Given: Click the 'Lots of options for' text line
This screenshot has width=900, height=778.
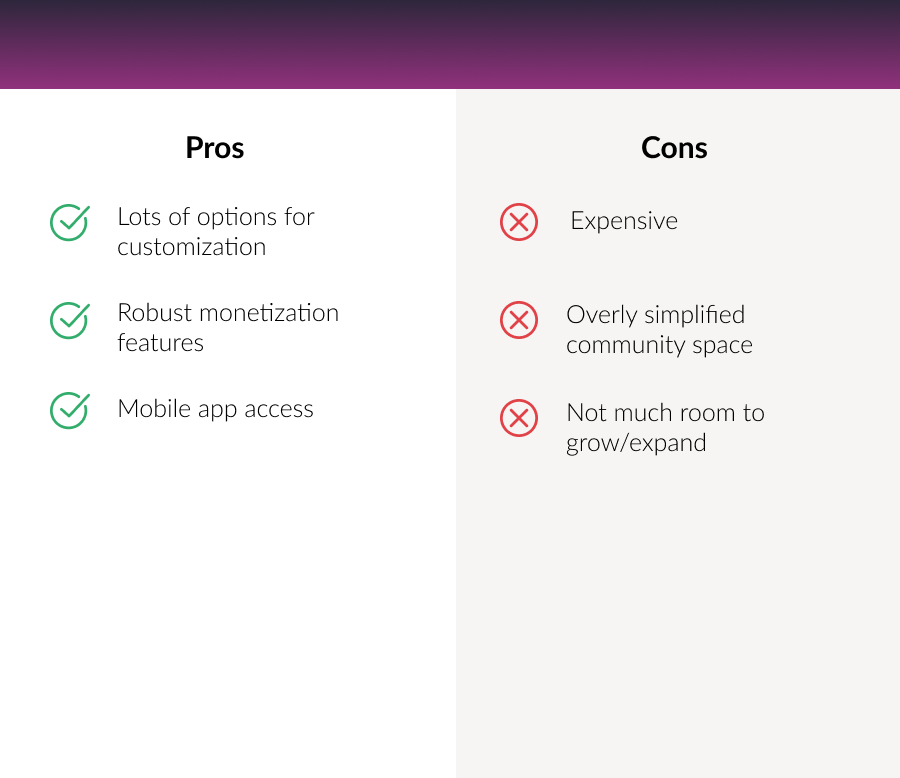Looking at the screenshot, I should (x=215, y=217).
